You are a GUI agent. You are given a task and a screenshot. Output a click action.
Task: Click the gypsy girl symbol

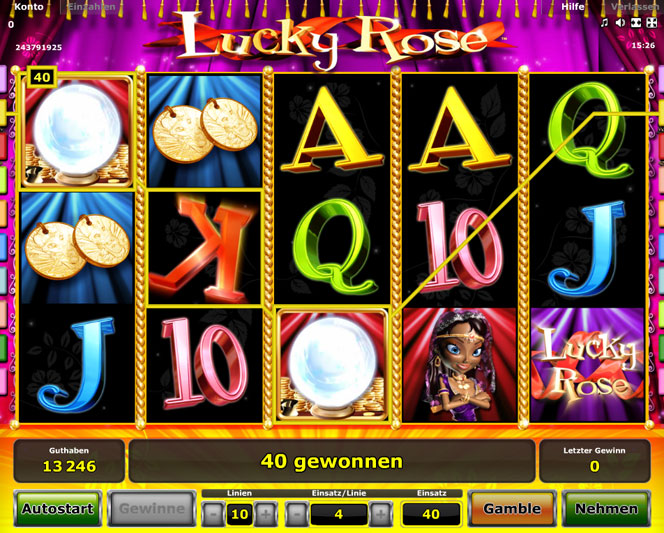click(x=459, y=365)
